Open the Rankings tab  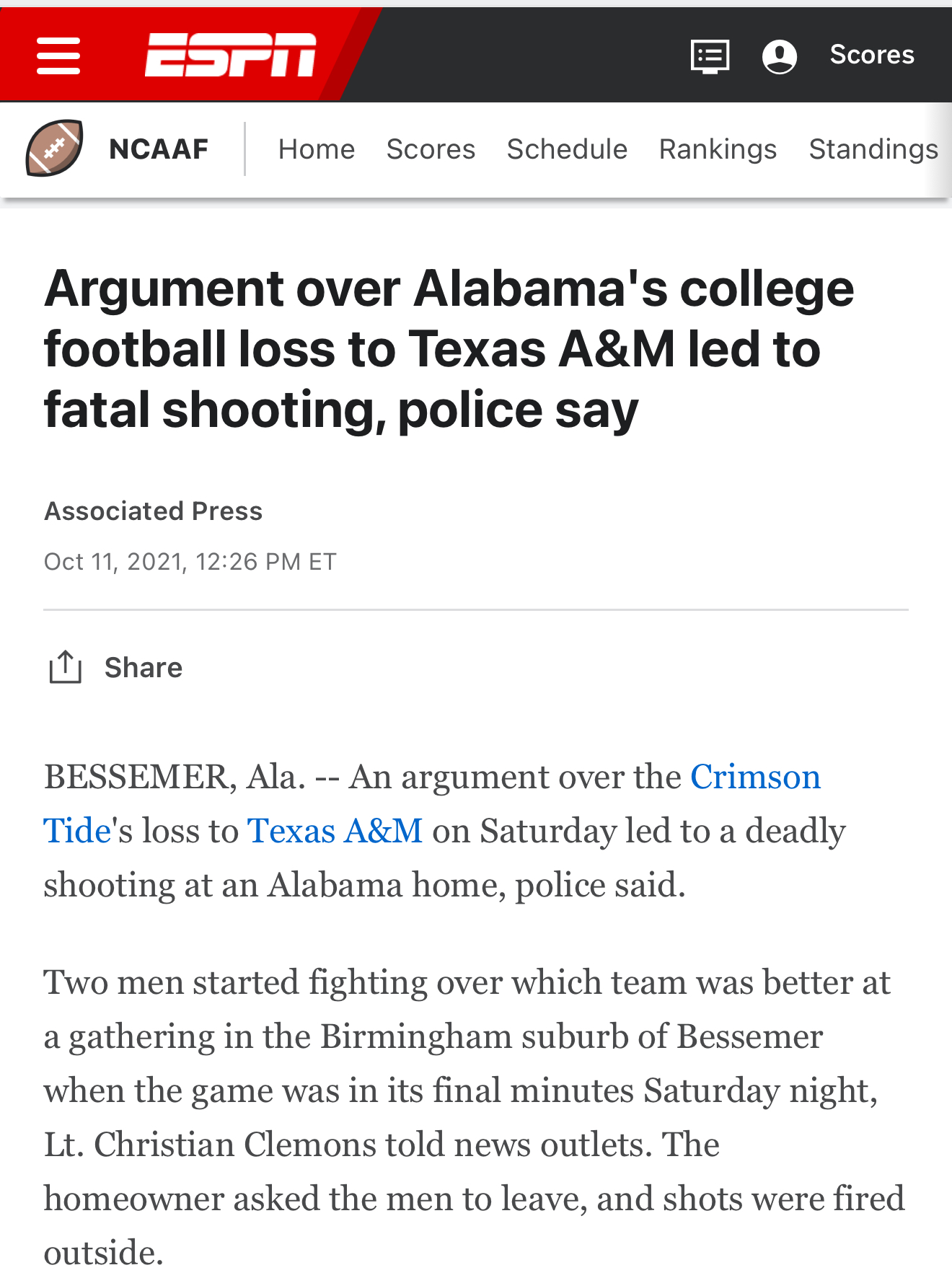718,149
